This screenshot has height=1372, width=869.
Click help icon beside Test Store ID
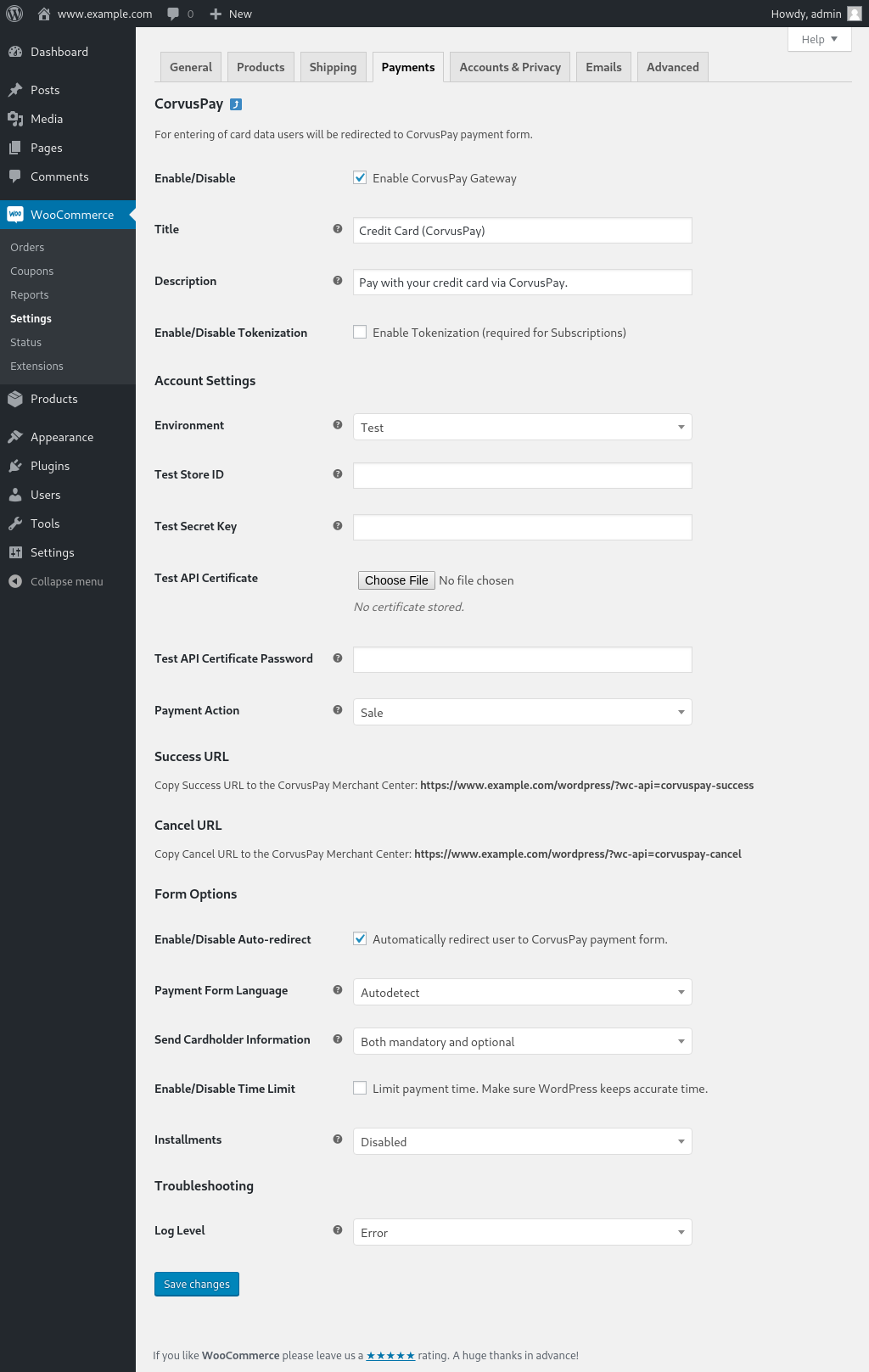338,474
